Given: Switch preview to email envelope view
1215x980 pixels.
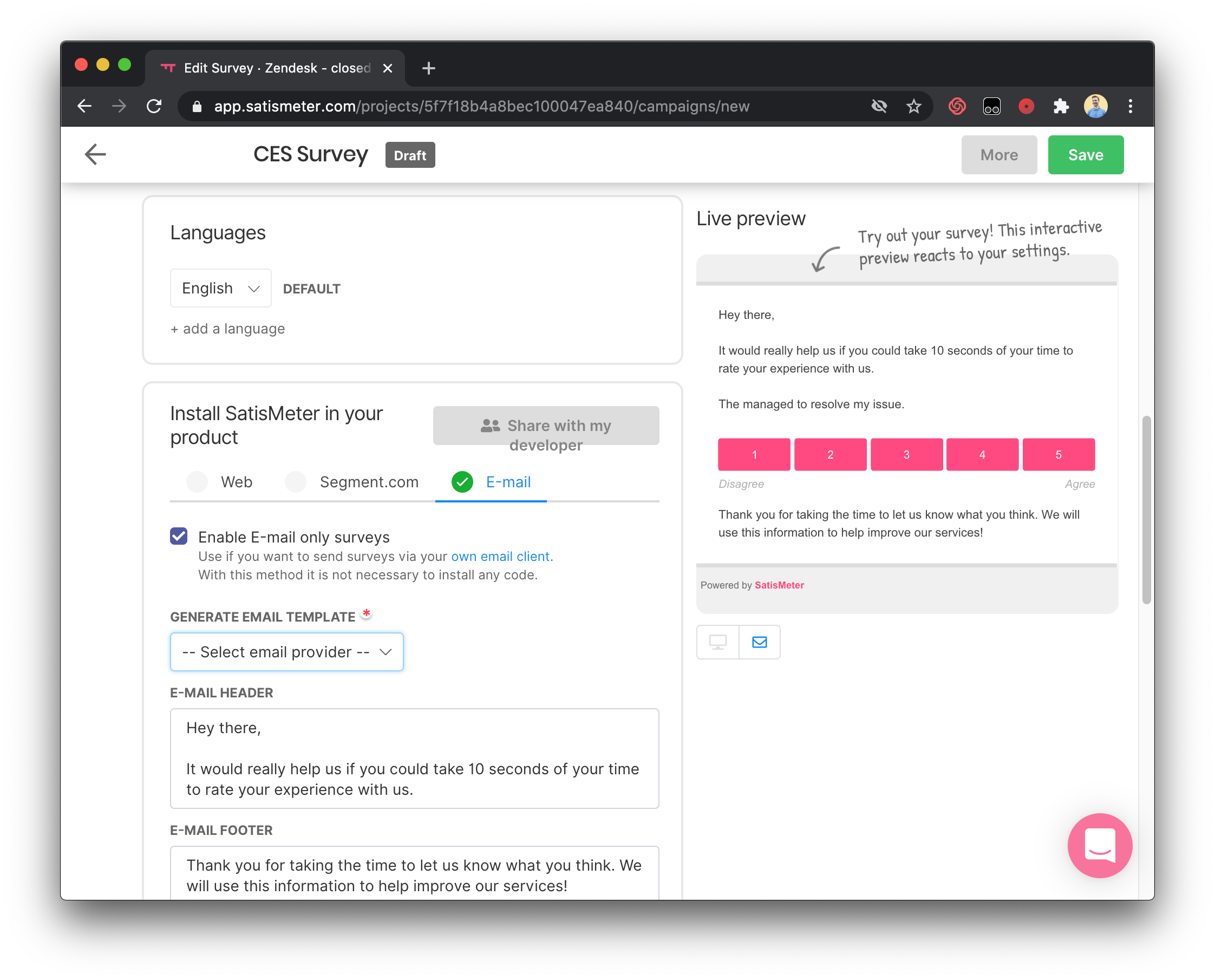Looking at the screenshot, I should [760, 642].
